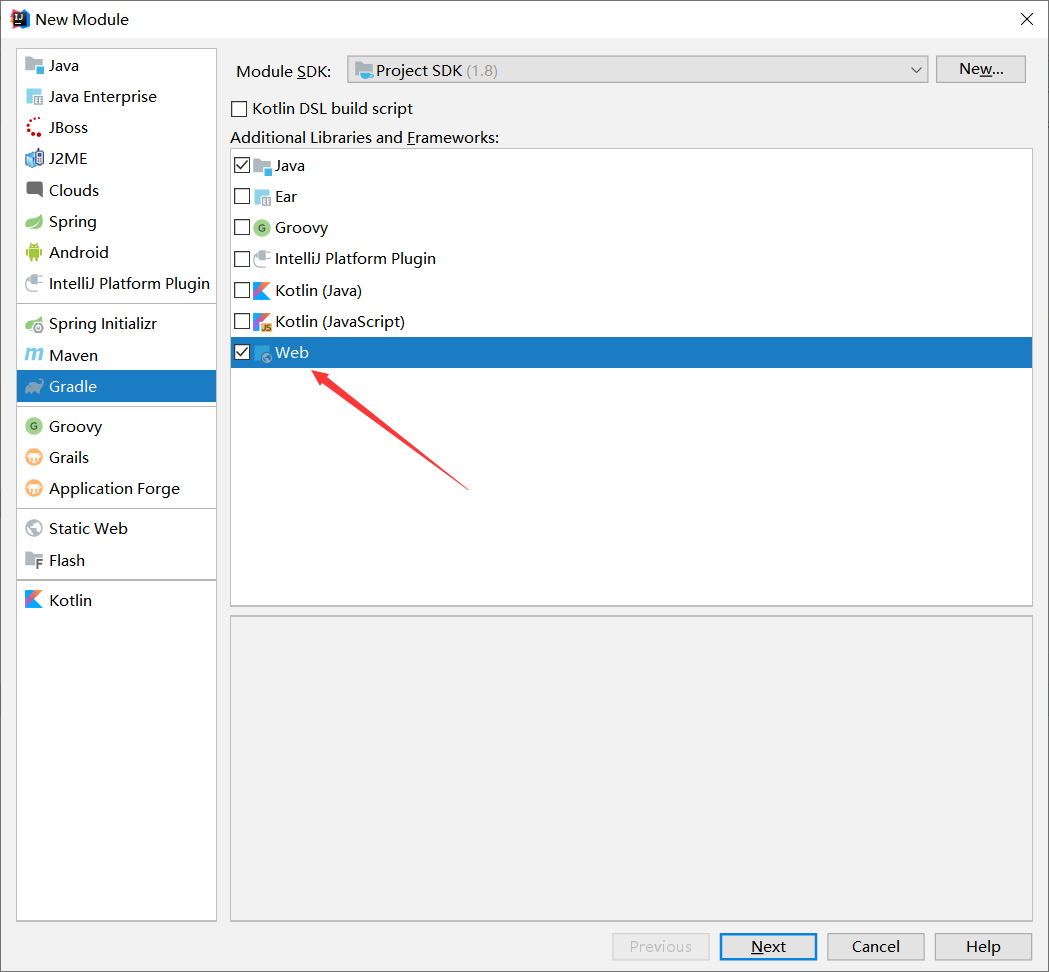1049x972 pixels.
Task: Click the Kotlin (Java) framework icon
Action: 263,290
